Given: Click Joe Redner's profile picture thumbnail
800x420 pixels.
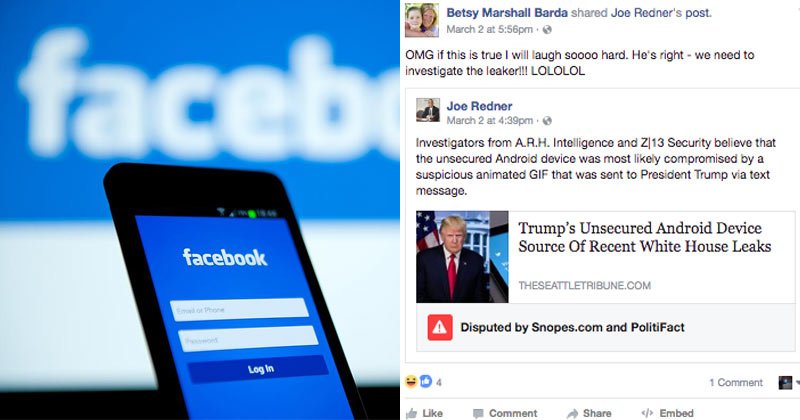Looking at the screenshot, I should click(428, 110).
